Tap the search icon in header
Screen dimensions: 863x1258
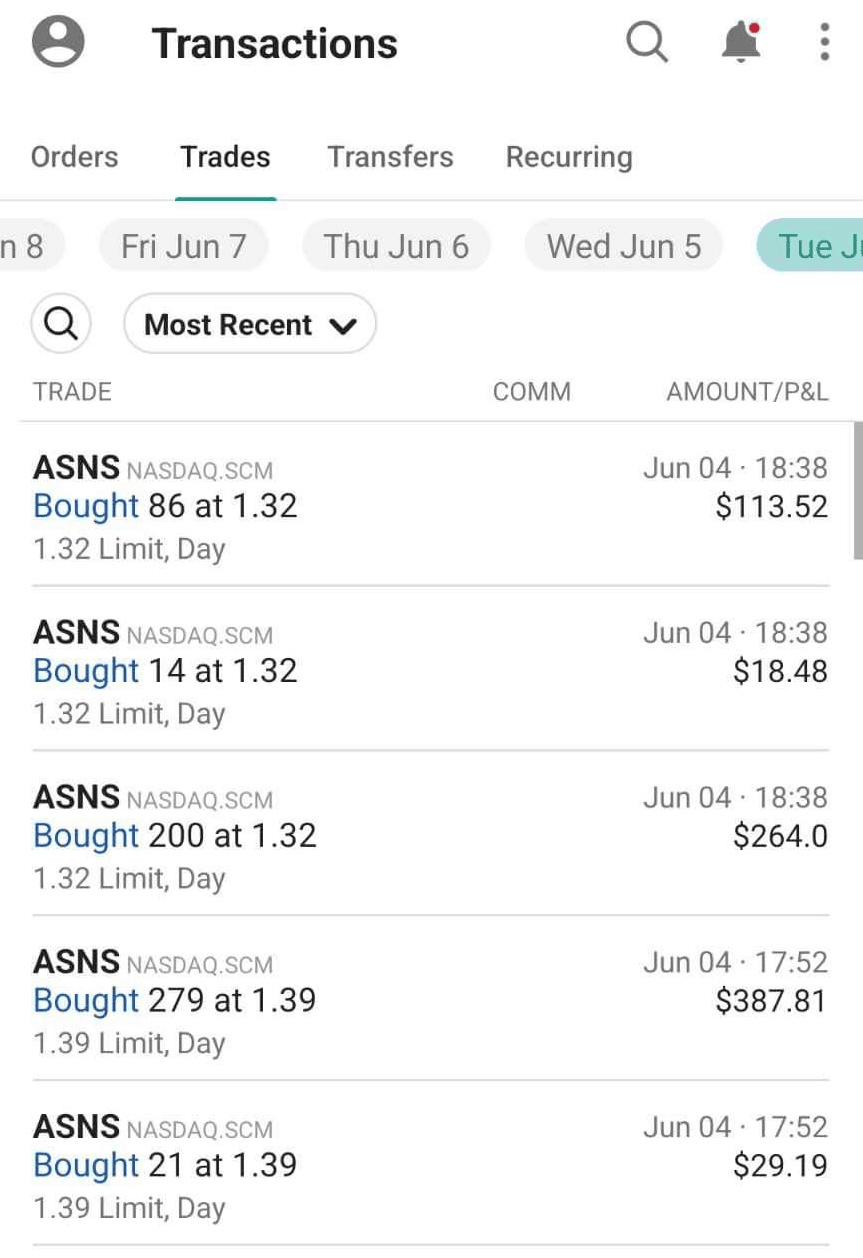tap(647, 43)
